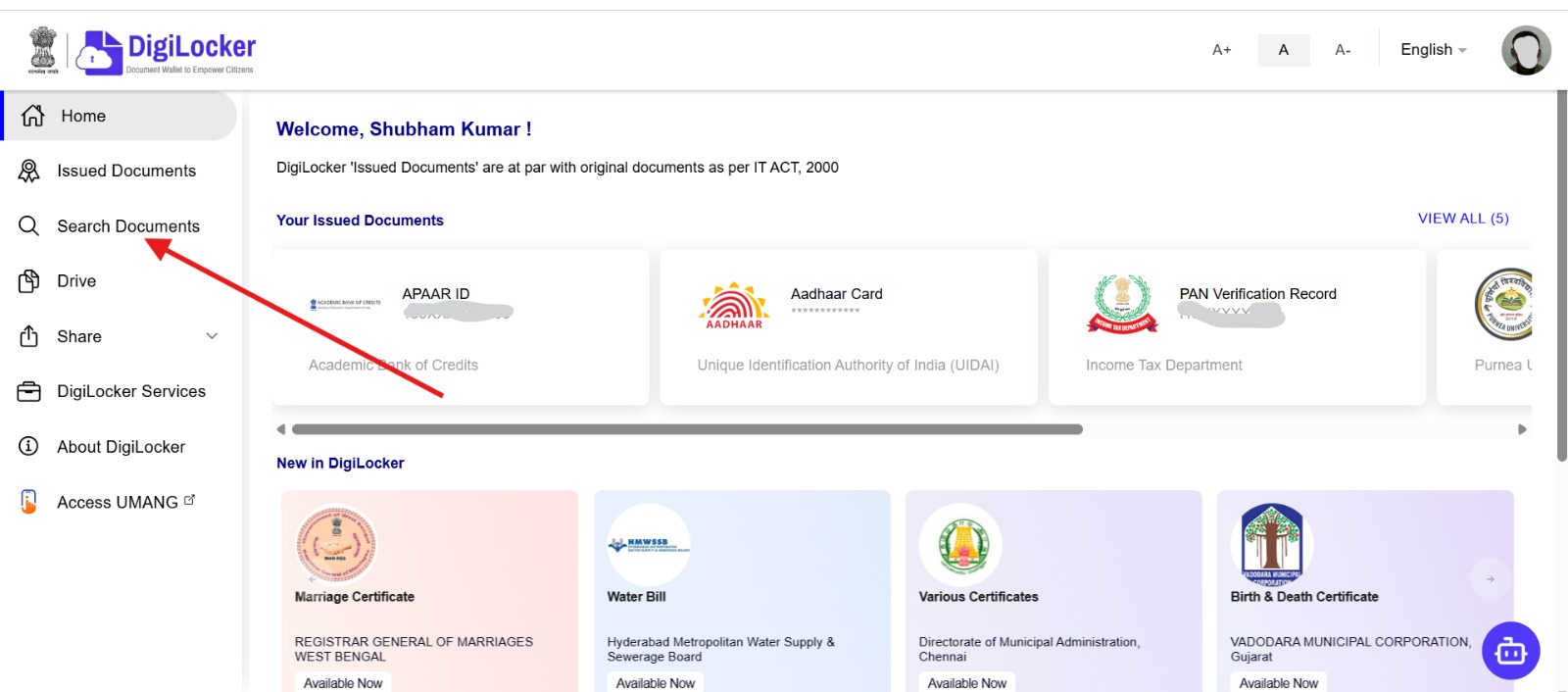Click the Home house icon
The height and width of the screenshot is (692, 1568).
coord(33,116)
